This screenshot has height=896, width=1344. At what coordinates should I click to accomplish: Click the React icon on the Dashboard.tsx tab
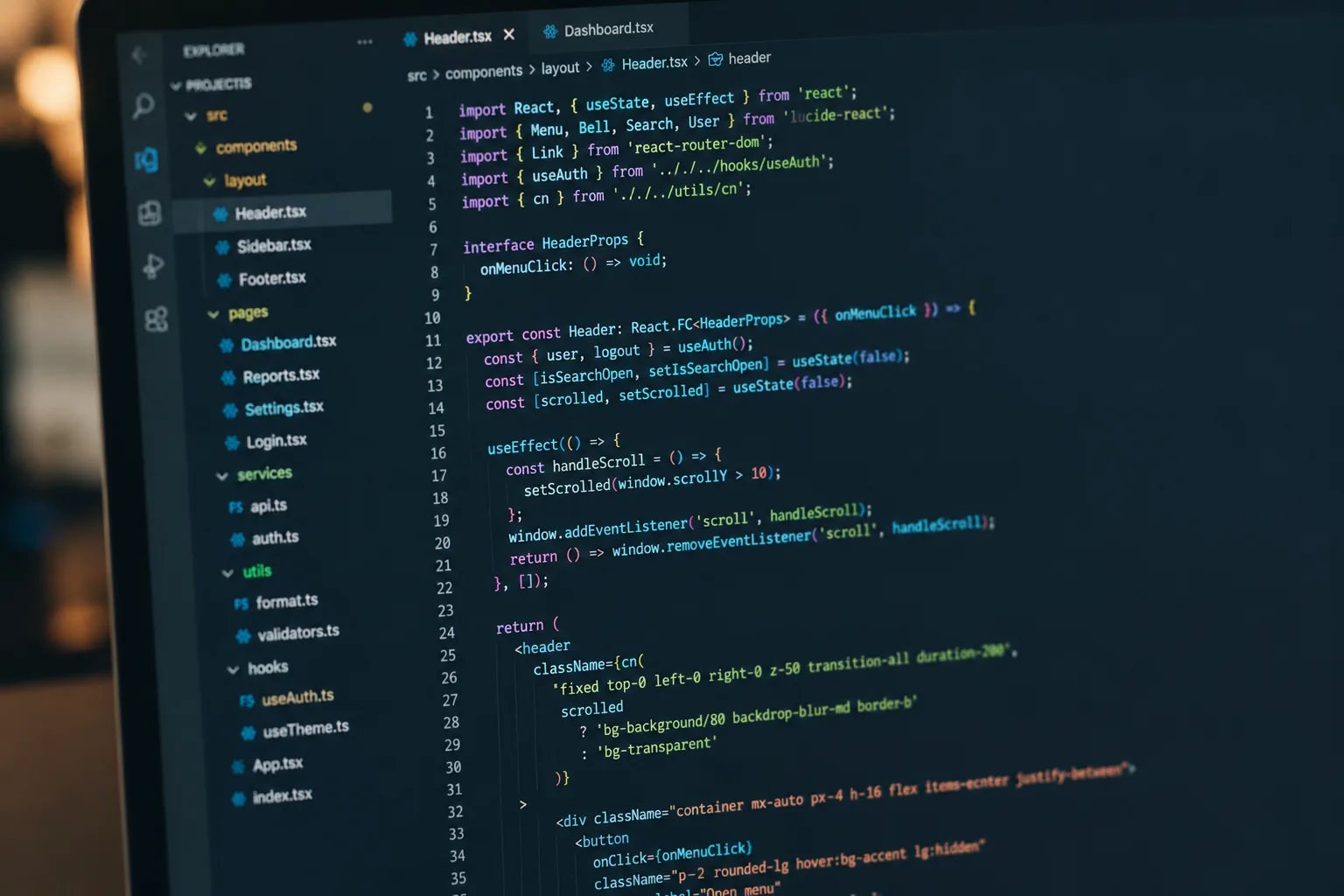coord(550,32)
